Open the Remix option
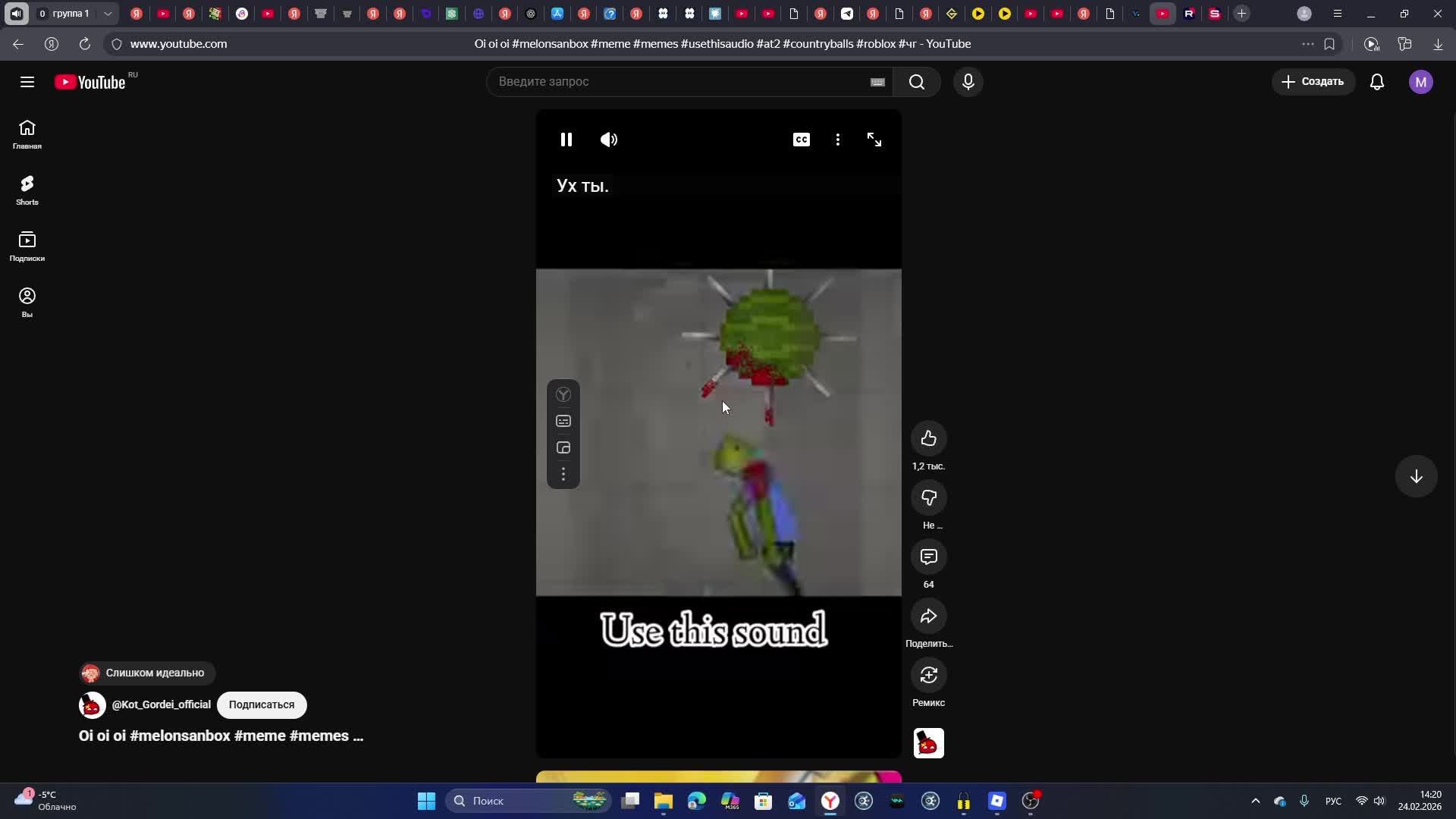The width and height of the screenshot is (1456, 819). pos(928,676)
